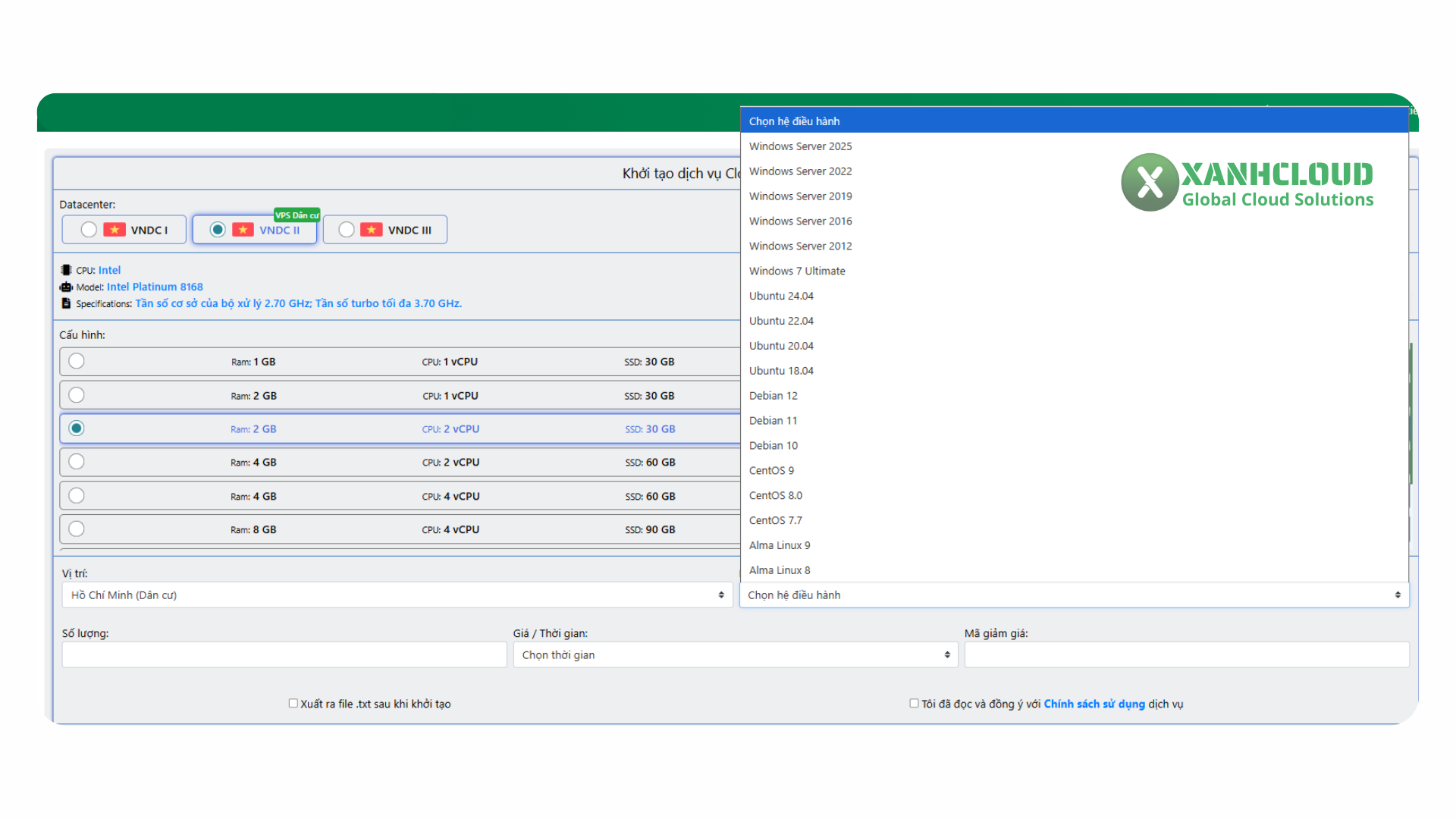This screenshot has width=1456, height=819.
Task: Click the robot Model icon
Action: pyautogui.click(x=66, y=287)
